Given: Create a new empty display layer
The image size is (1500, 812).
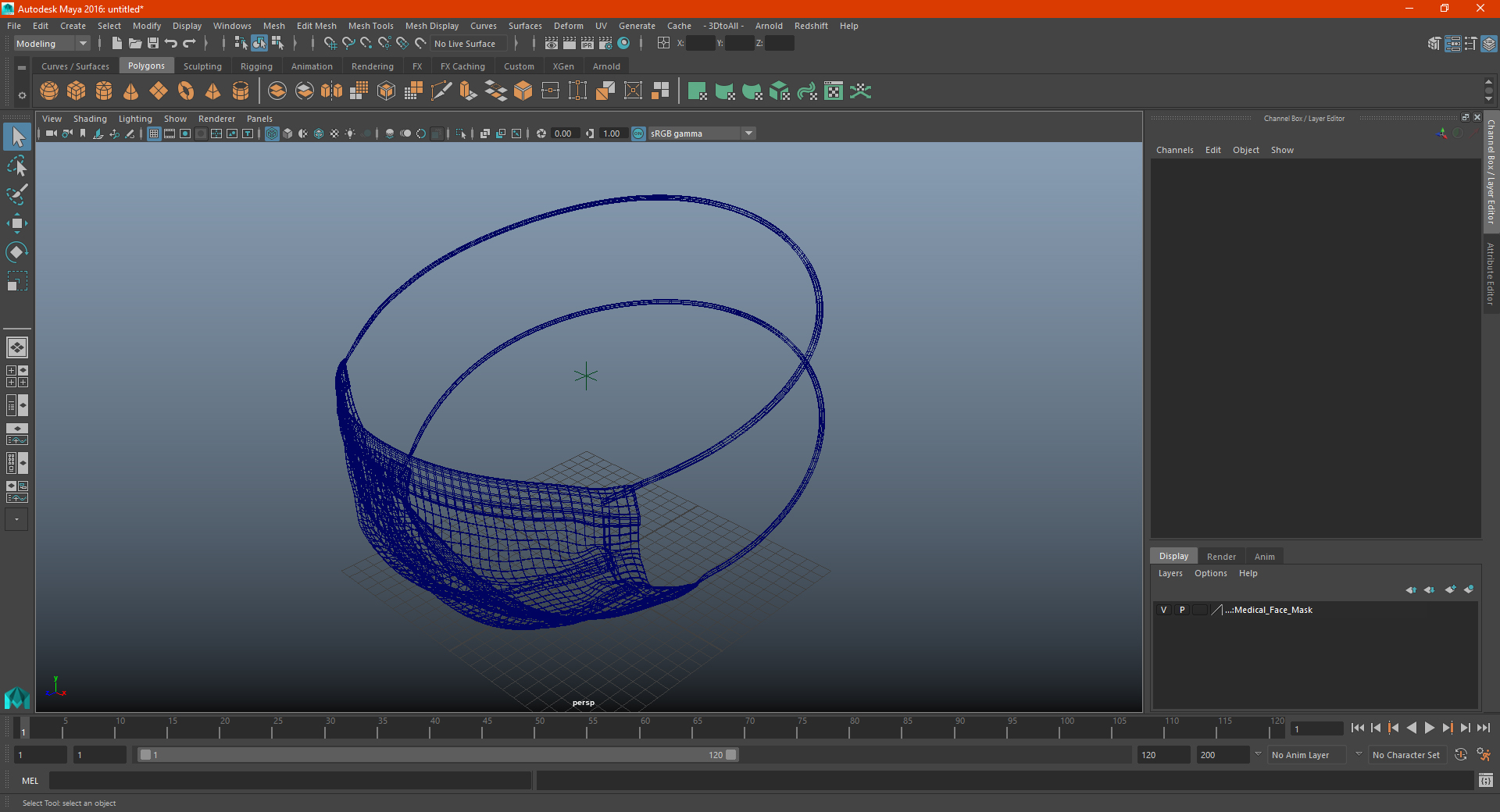Looking at the screenshot, I should pyautogui.click(x=1450, y=589).
